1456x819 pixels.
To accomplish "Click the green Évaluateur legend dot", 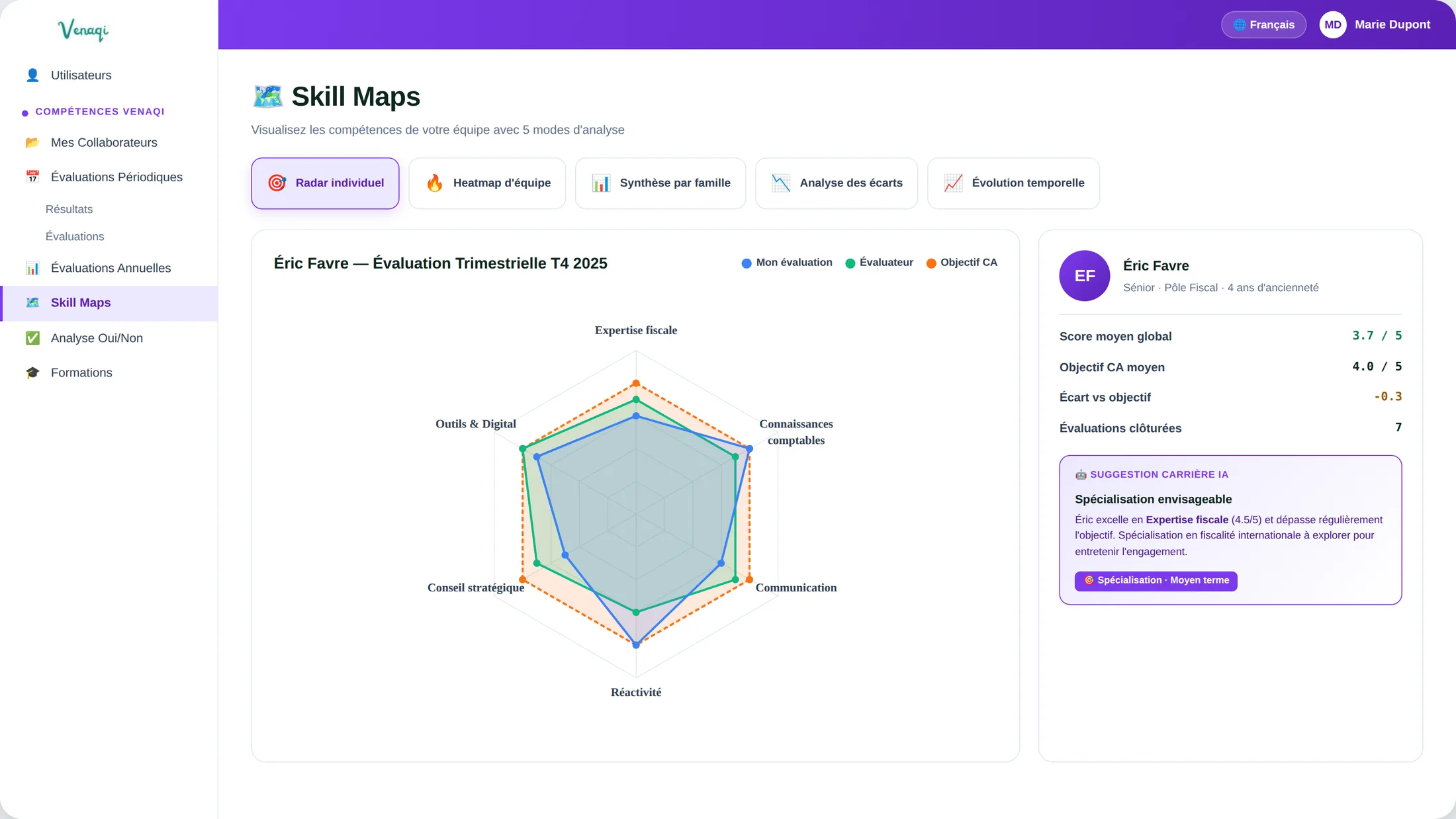I will point(850,263).
